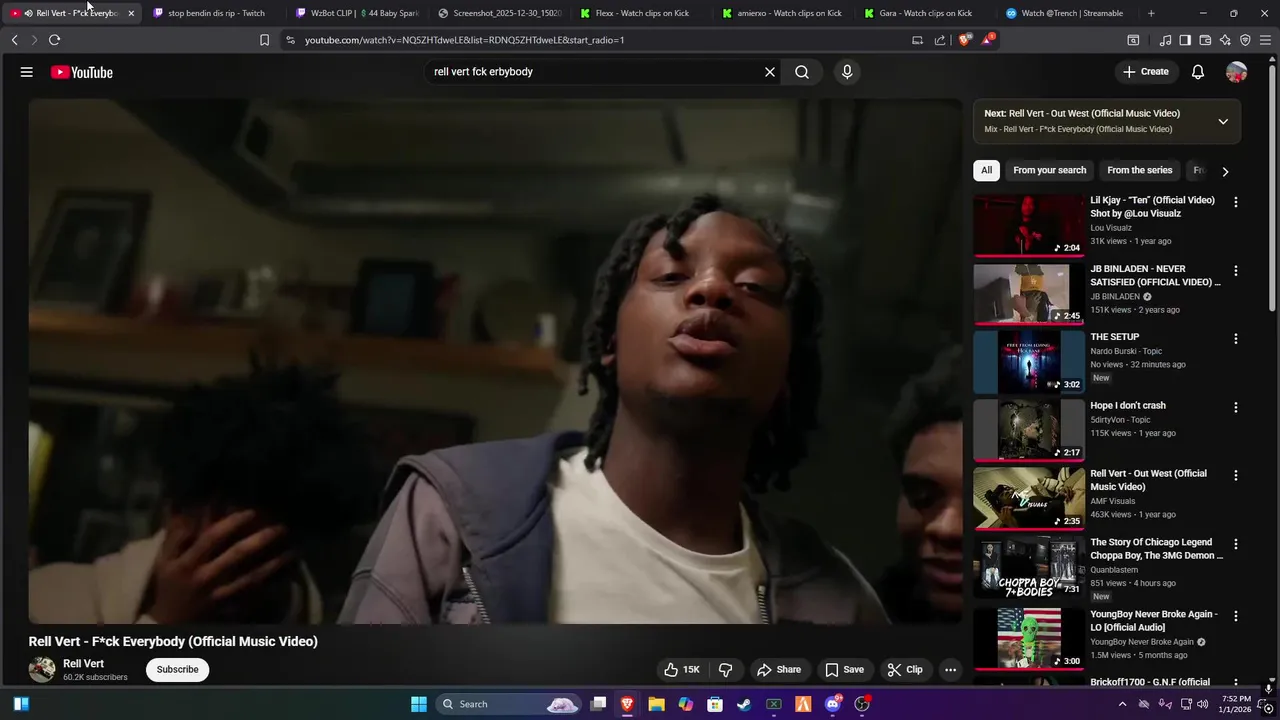The image size is (1280, 720).
Task: Open more options for Hope I don't crash
Action: coord(1235,407)
